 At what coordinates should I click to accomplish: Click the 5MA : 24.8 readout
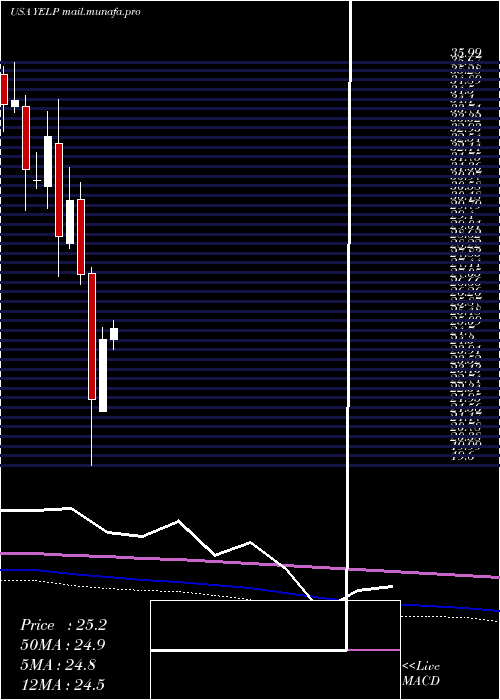tap(58, 665)
